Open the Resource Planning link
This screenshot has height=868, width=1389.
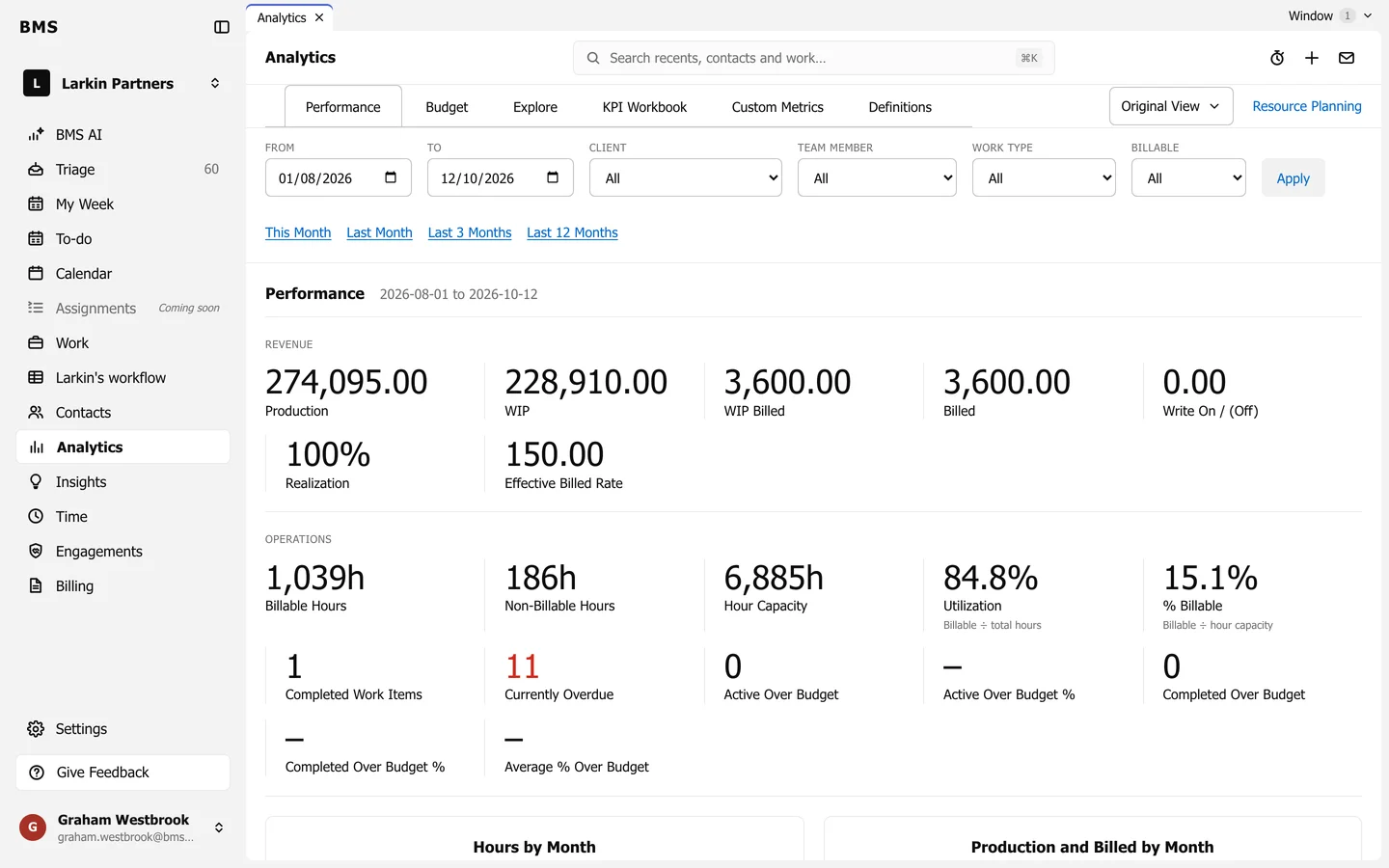click(x=1307, y=106)
